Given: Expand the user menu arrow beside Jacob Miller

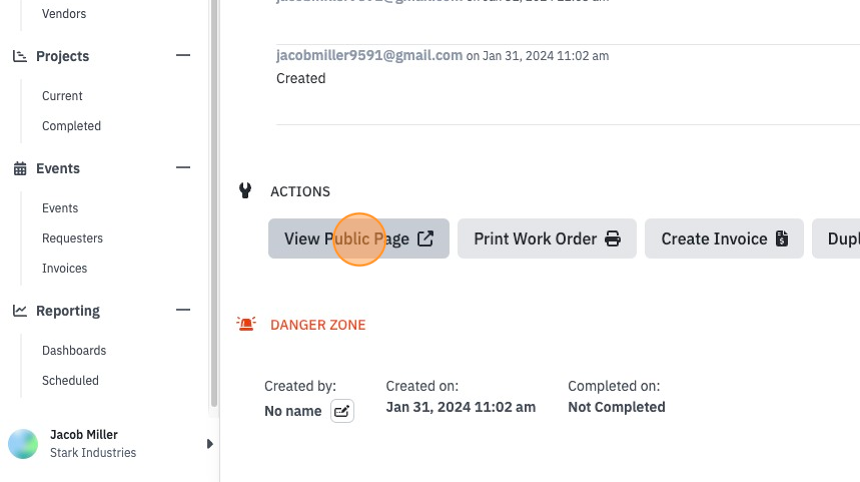Looking at the screenshot, I should (x=210, y=444).
